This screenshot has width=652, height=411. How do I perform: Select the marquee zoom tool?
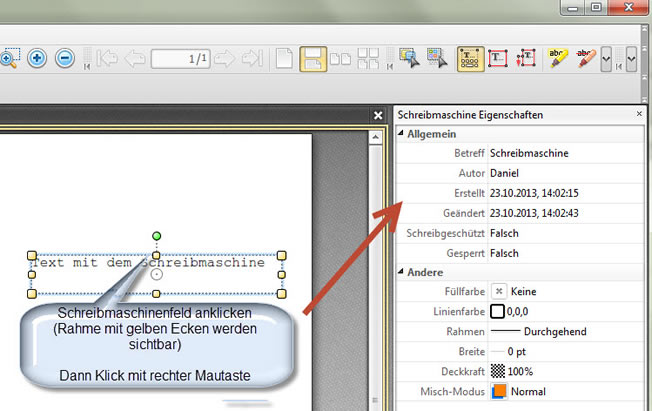(x=9, y=58)
